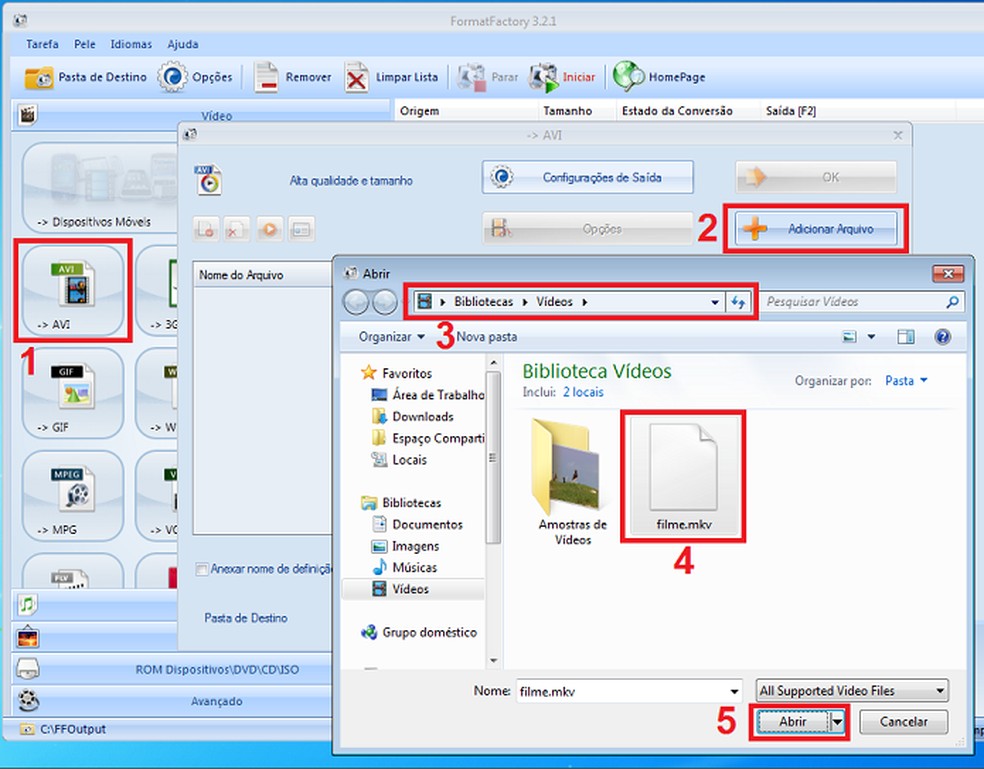Choose Dispositivos Móveis conversion option
This screenshot has height=769, width=984.
(x=100, y=188)
